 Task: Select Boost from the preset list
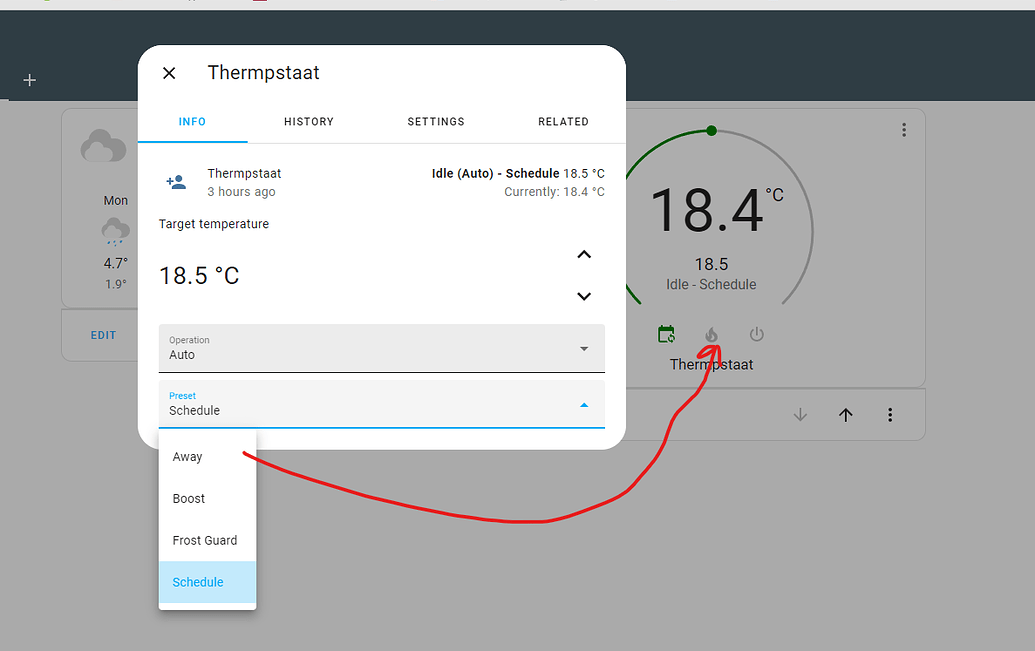point(189,498)
